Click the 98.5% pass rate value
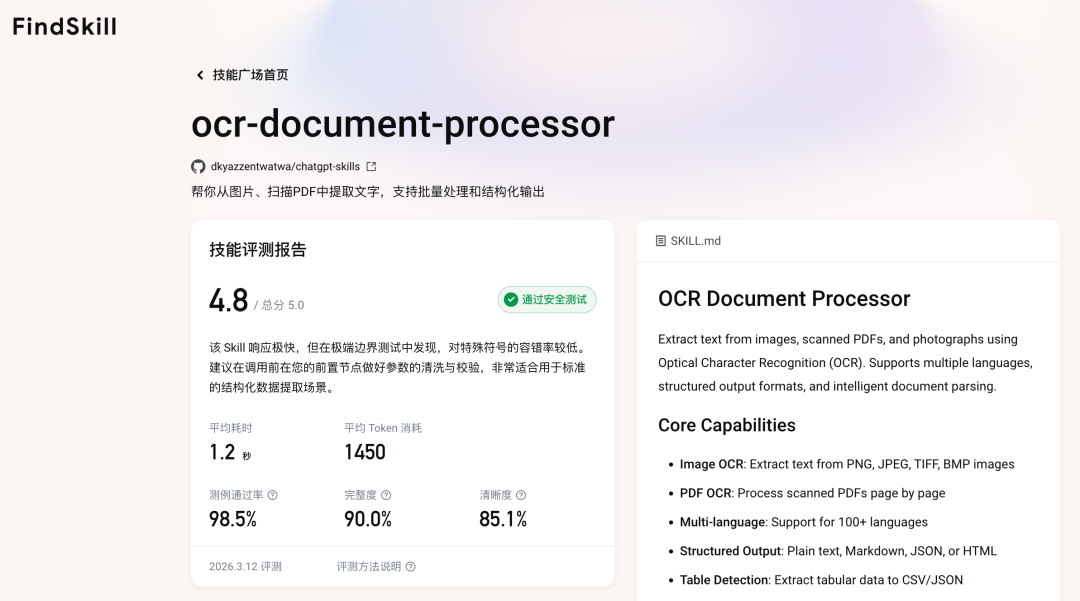 (233, 519)
